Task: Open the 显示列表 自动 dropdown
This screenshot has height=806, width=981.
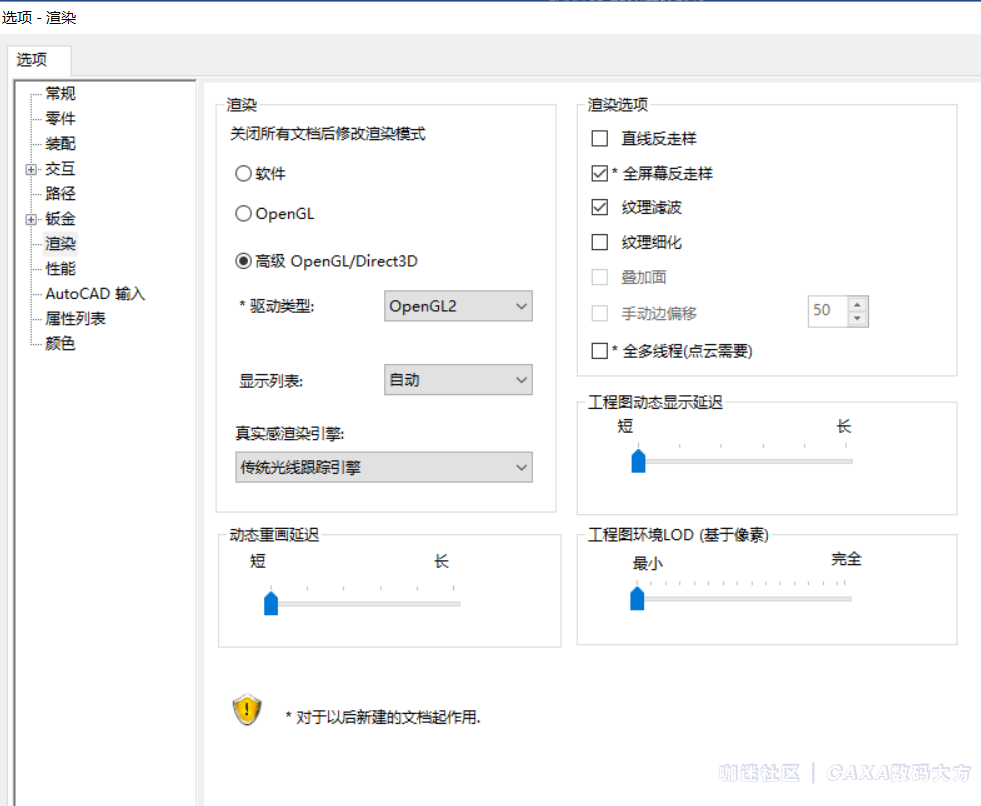Action: pos(458,380)
